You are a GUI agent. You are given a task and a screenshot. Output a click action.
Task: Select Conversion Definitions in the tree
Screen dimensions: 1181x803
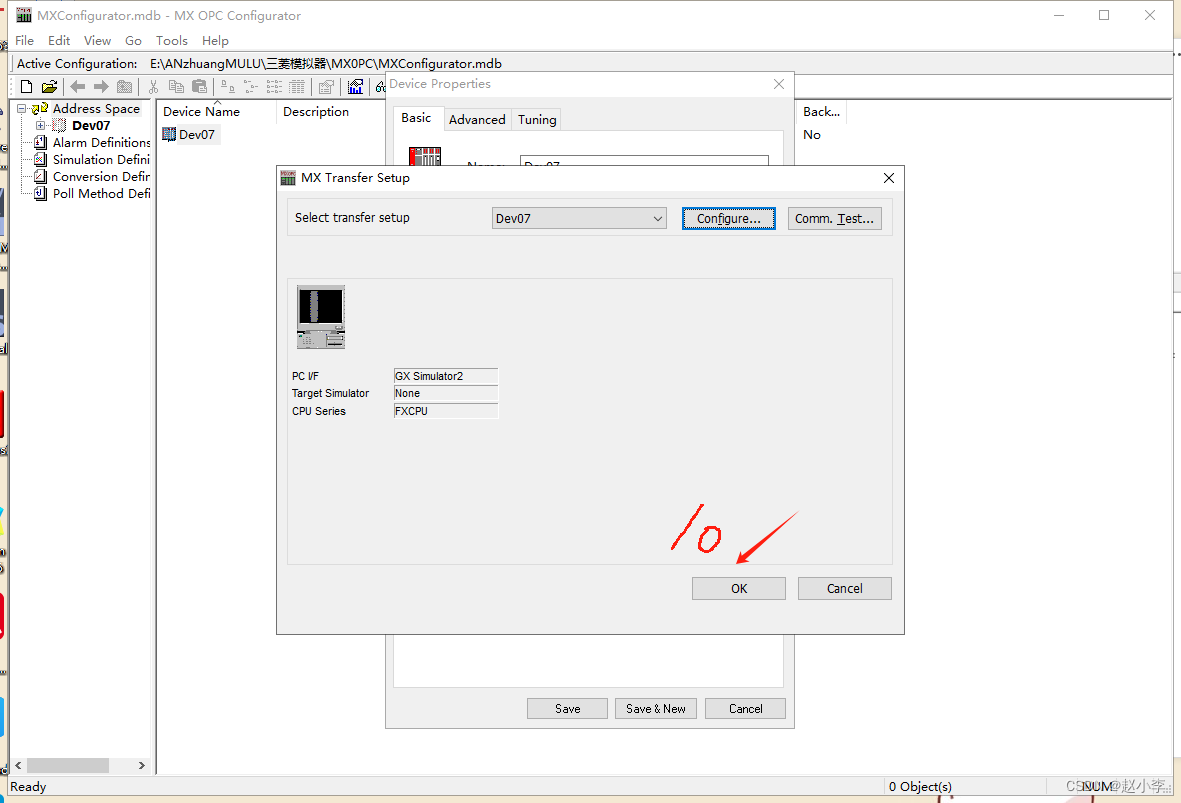pyautogui.click(x=101, y=176)
